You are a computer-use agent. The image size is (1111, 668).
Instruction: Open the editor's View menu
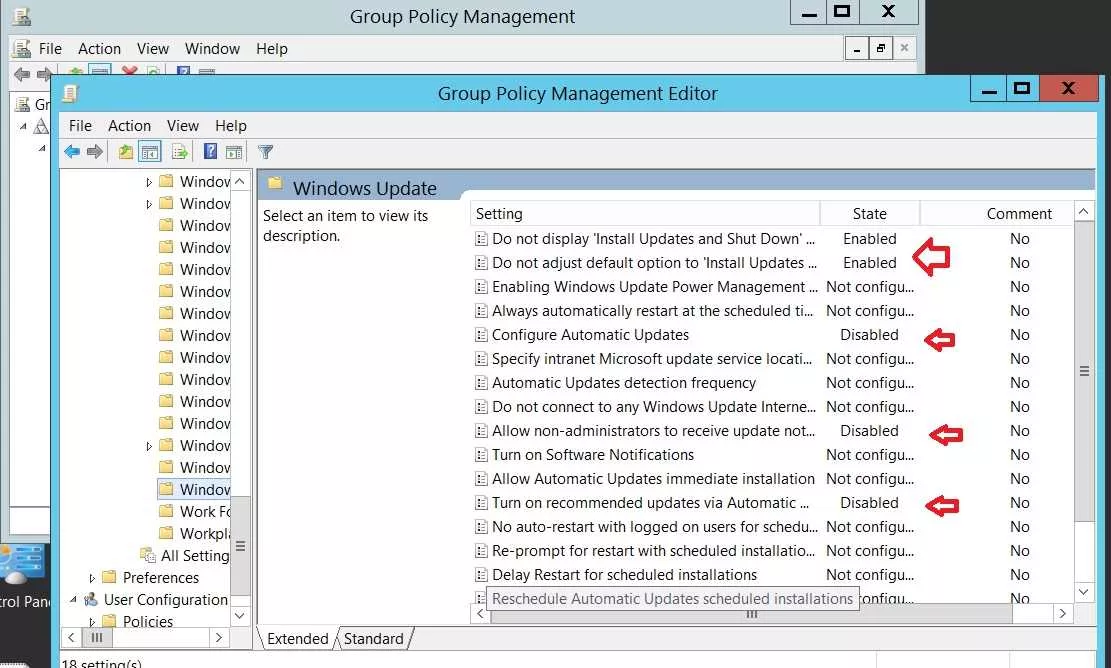click(x=183, y=125)
